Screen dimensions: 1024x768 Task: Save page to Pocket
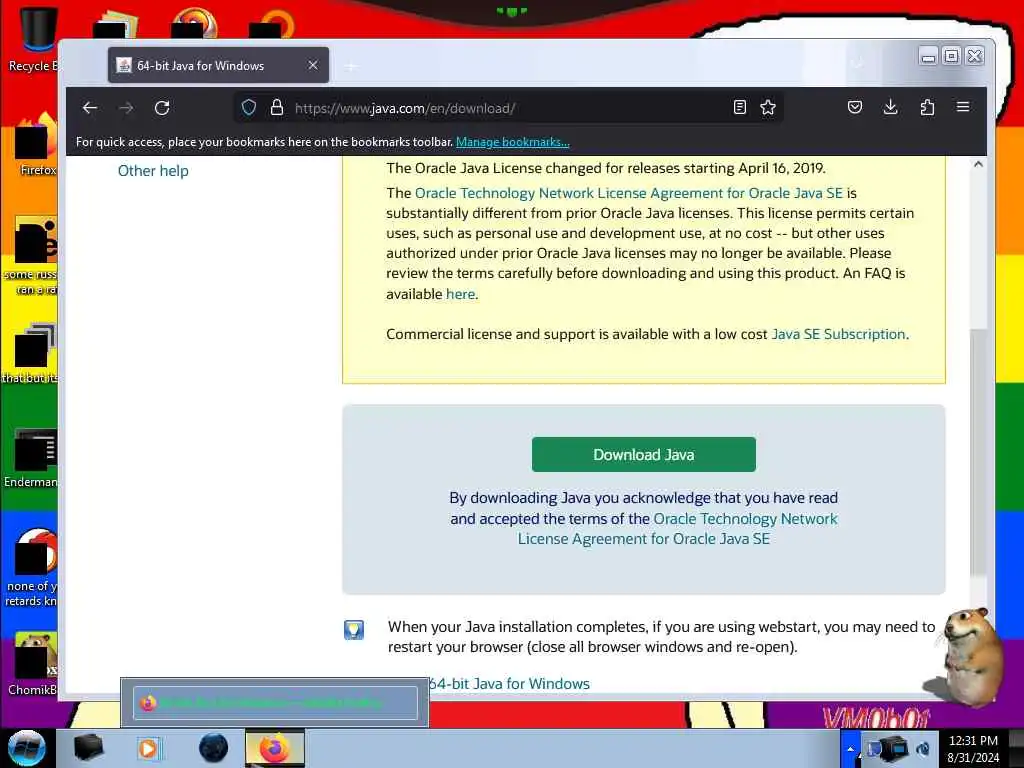(x=854, y=107)
